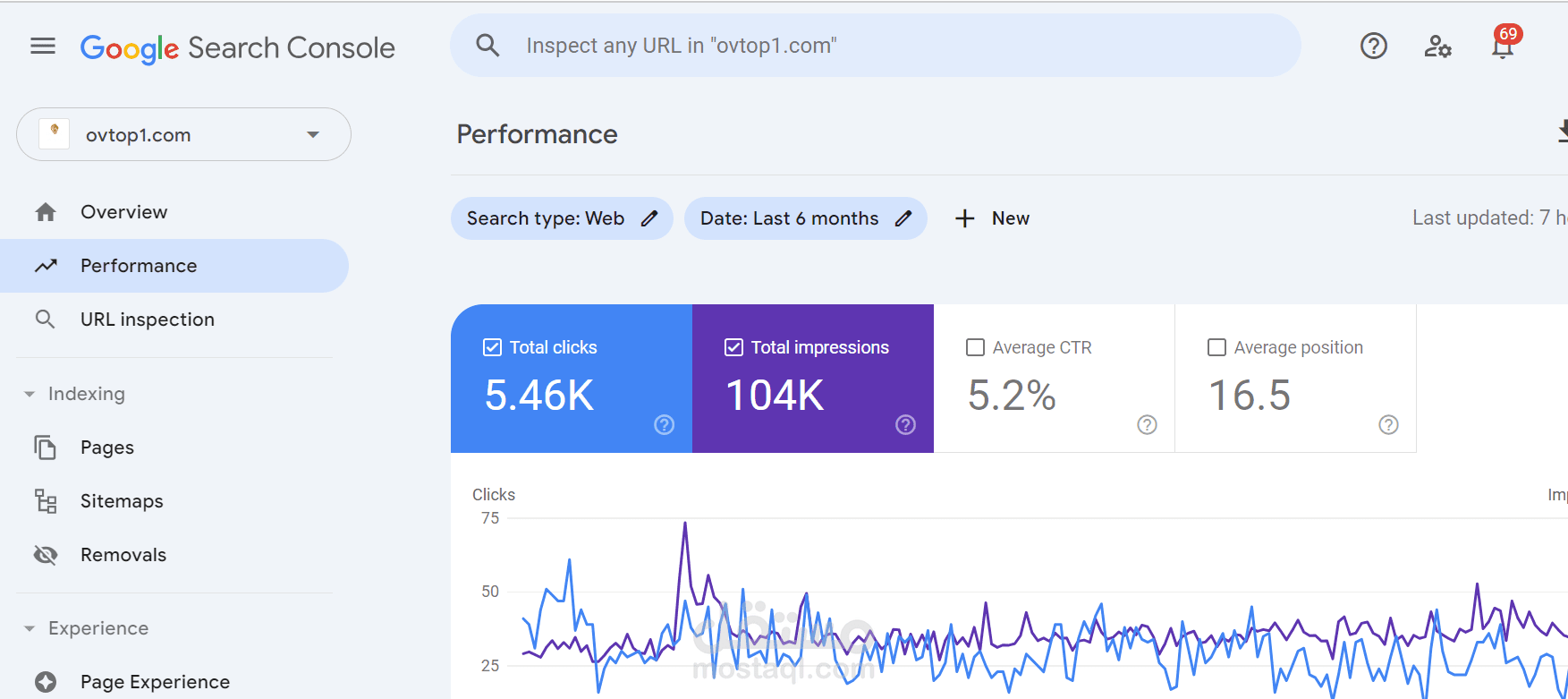
Task: Click the URL inspection magnifier icon
Action: coord(45,319)
